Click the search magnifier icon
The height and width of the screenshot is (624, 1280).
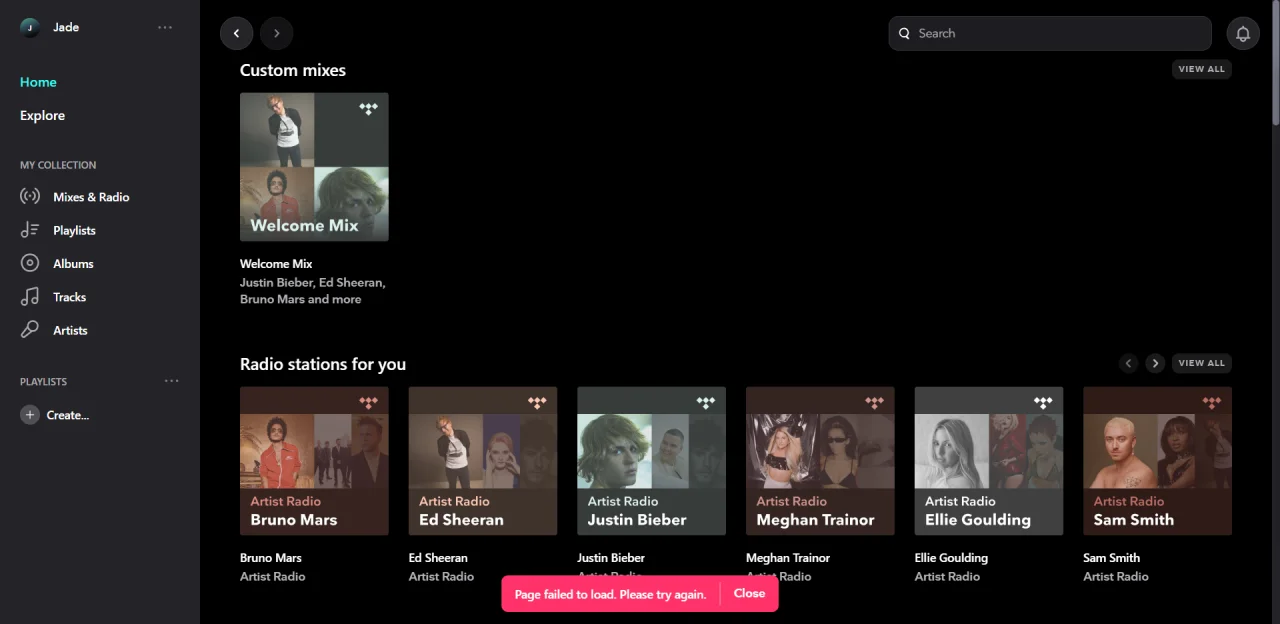904,33
